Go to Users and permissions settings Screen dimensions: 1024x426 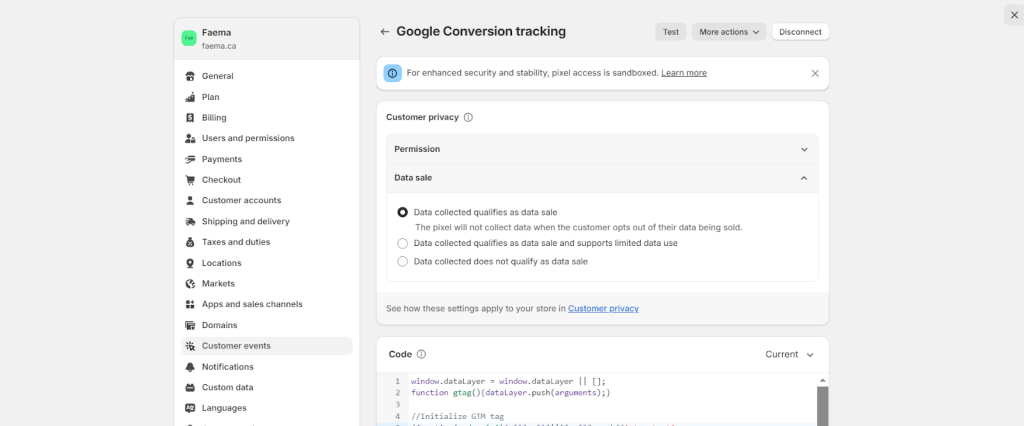[x=247, y=138]
